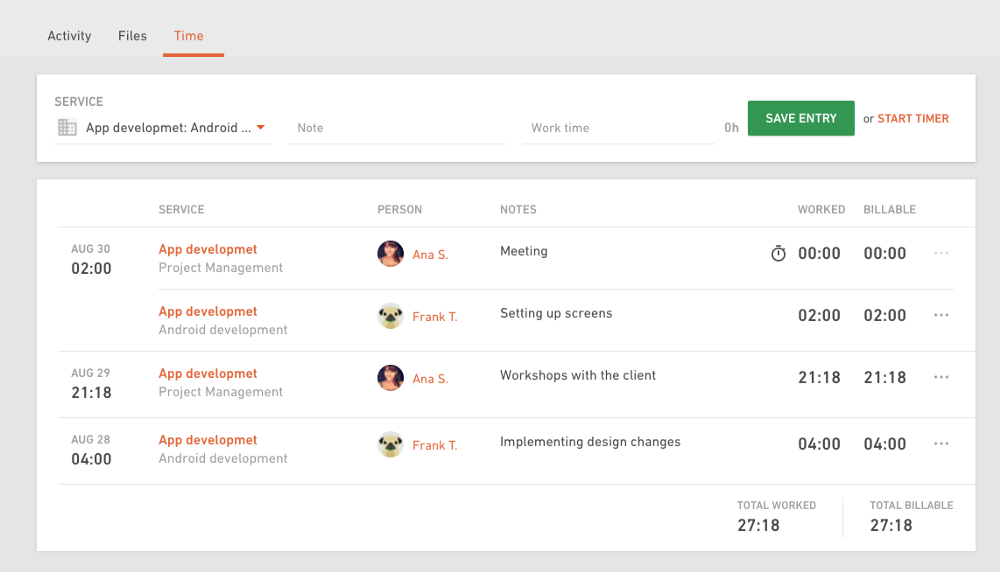Click Ana S. name in Workshops row
This screenshot has width=1000, height=572.
[x=430, y=379]
